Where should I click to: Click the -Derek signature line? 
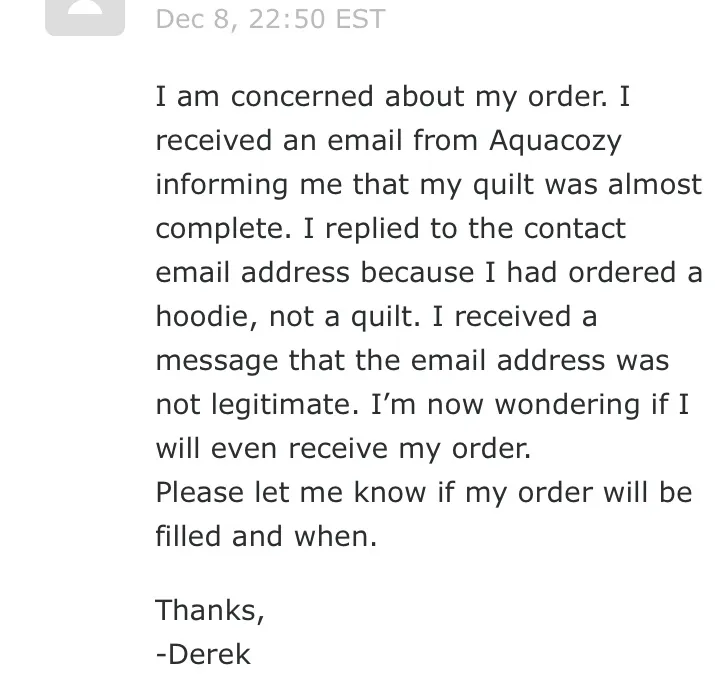coord(203,655)
